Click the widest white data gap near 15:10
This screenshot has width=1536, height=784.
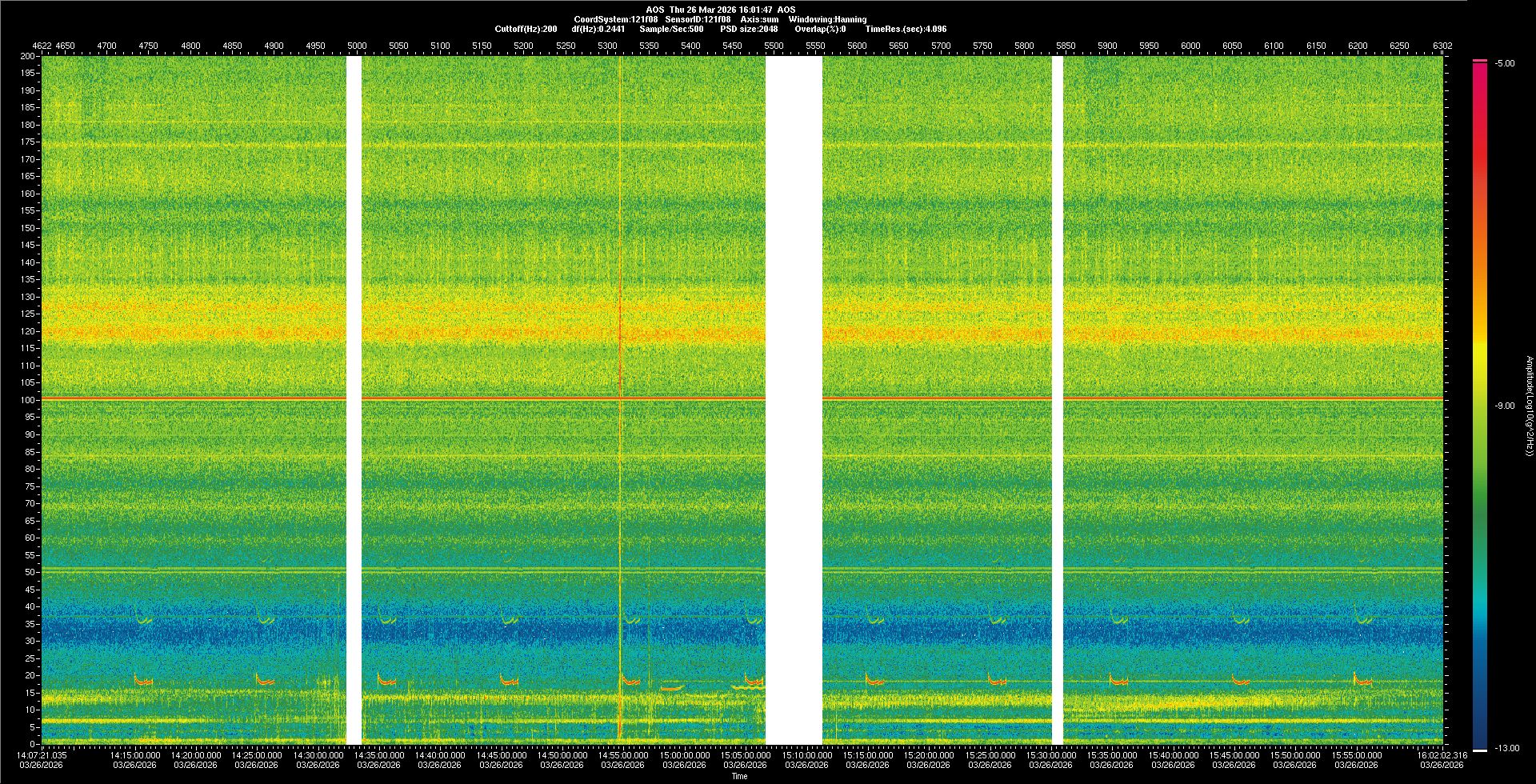794,400
